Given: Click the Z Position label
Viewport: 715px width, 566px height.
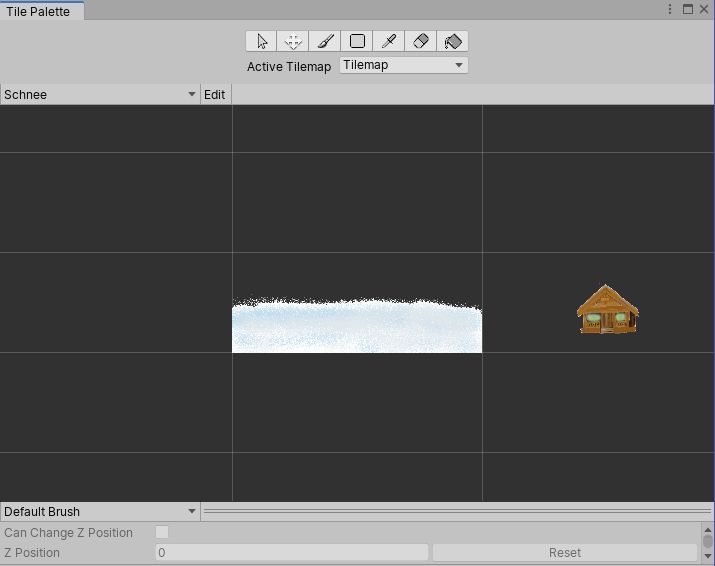Looking at the screenshot, I should pyautogui.click(x=32, y=553).
